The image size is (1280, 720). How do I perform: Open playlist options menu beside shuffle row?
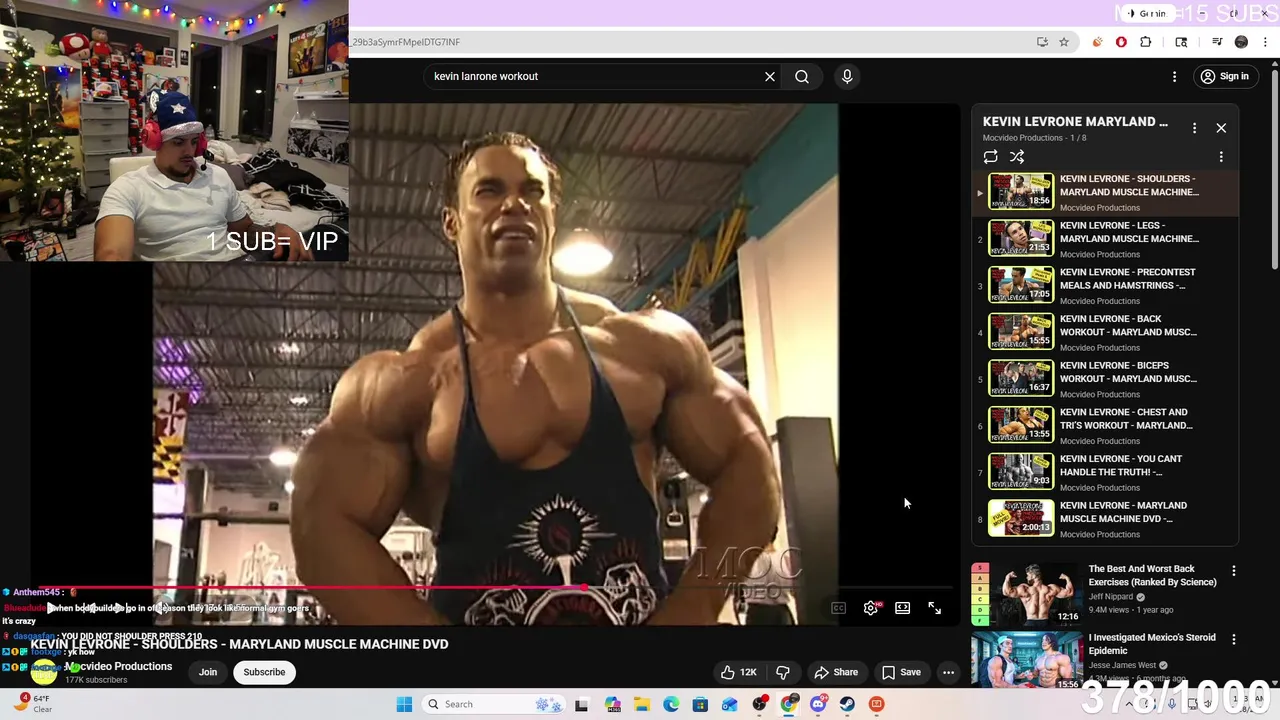tap(1221, 157)
